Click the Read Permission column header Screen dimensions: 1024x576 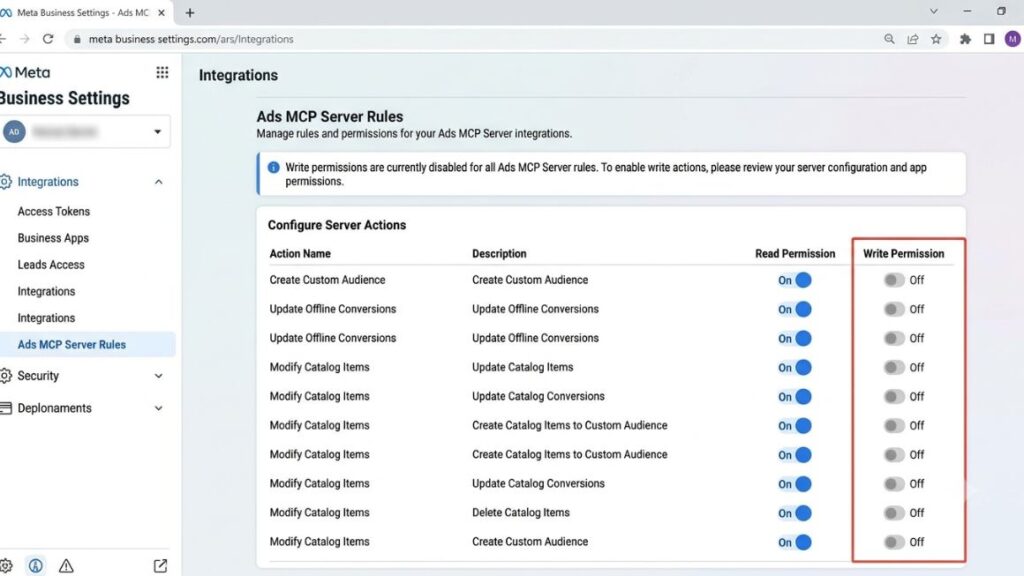click(x=795, y=253)
